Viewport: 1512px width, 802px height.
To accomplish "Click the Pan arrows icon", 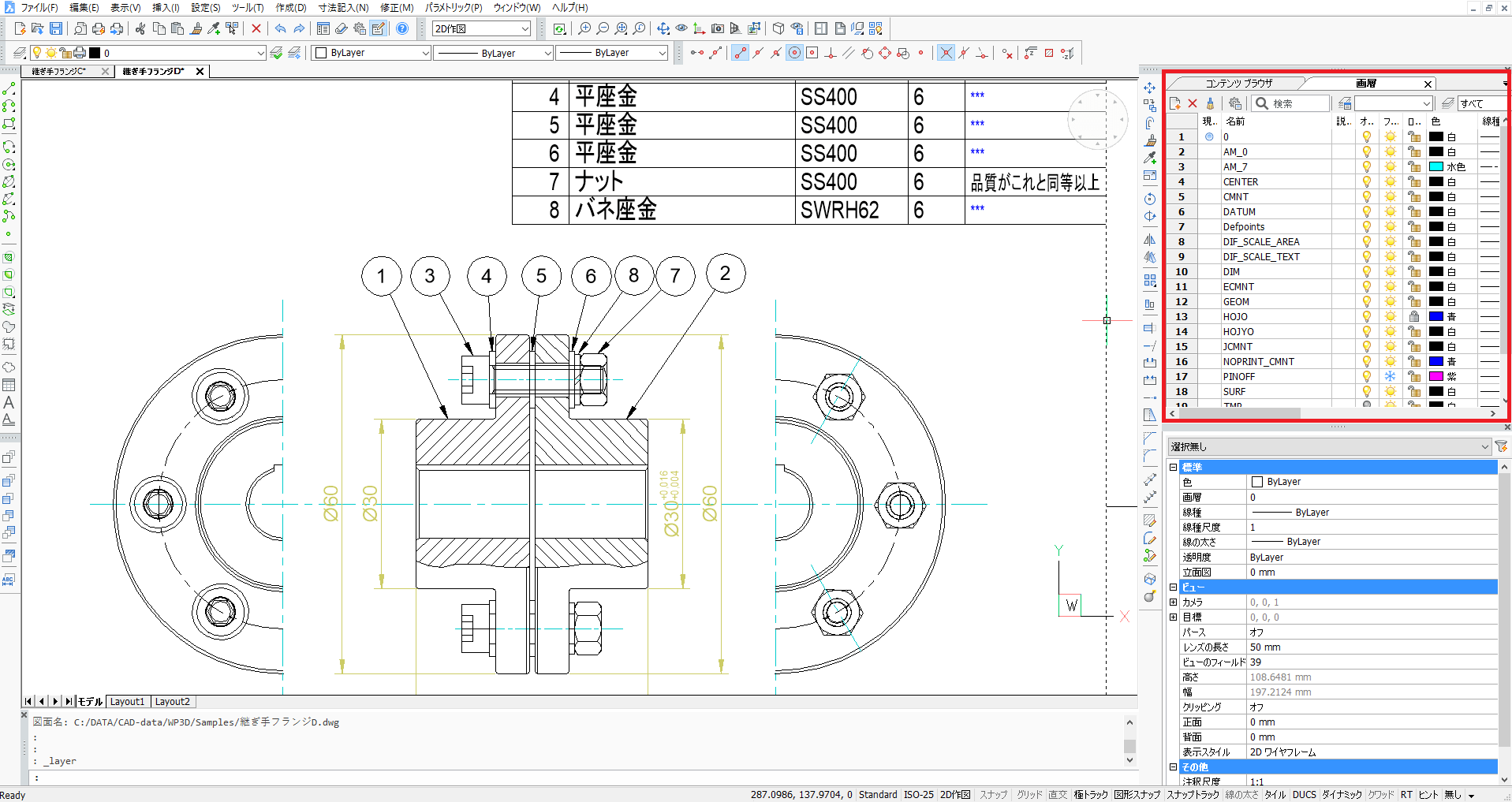I will (663, 28).
